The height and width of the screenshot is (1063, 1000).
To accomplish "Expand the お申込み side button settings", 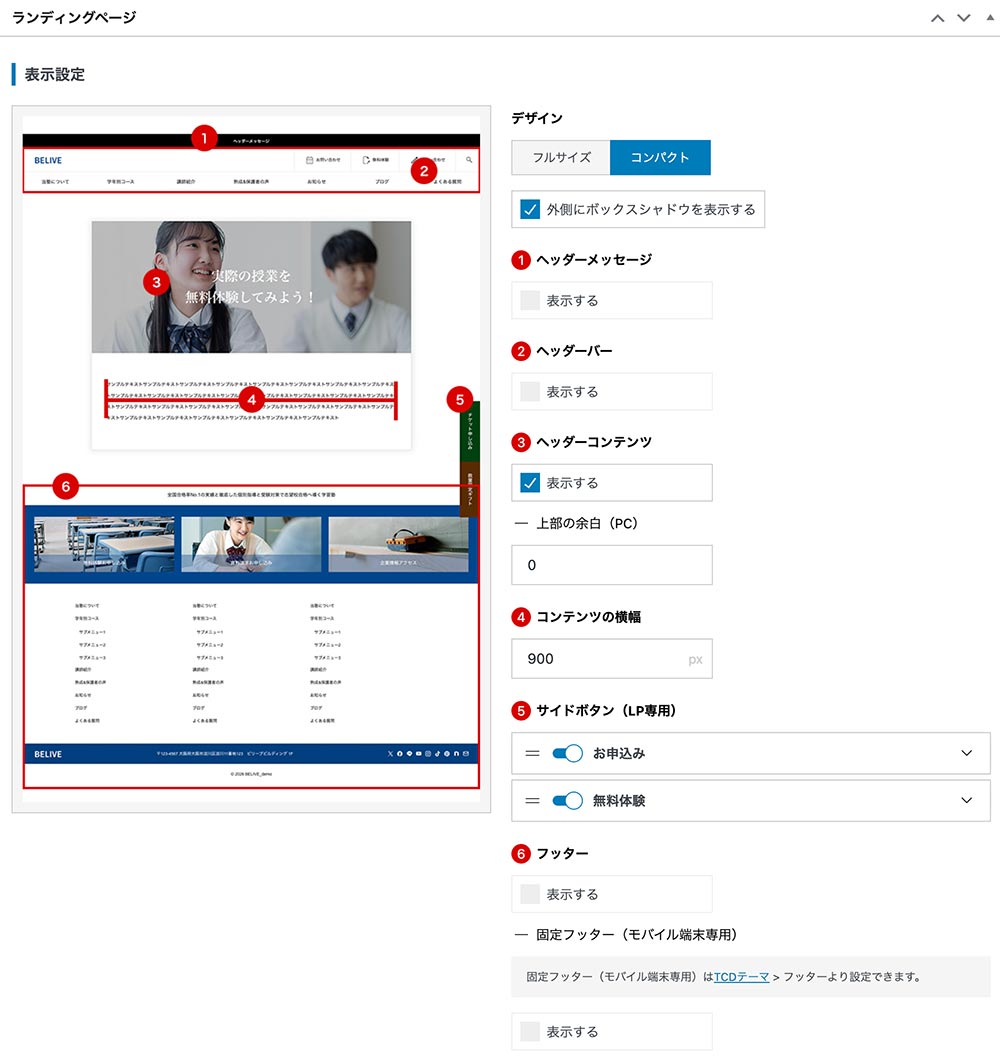I will coord(966,753).
